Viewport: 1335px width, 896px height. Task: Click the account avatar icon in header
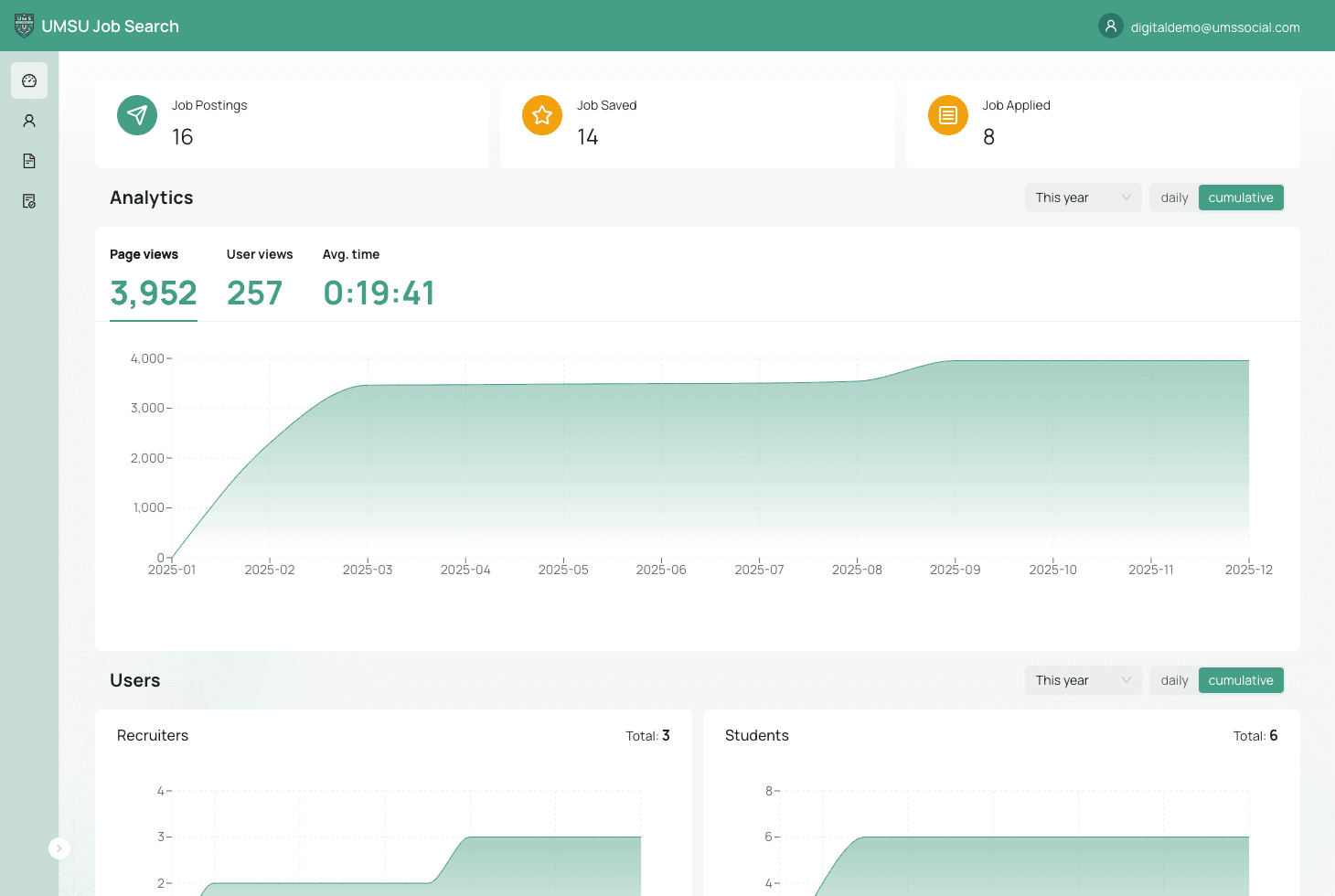(1111, 26)
